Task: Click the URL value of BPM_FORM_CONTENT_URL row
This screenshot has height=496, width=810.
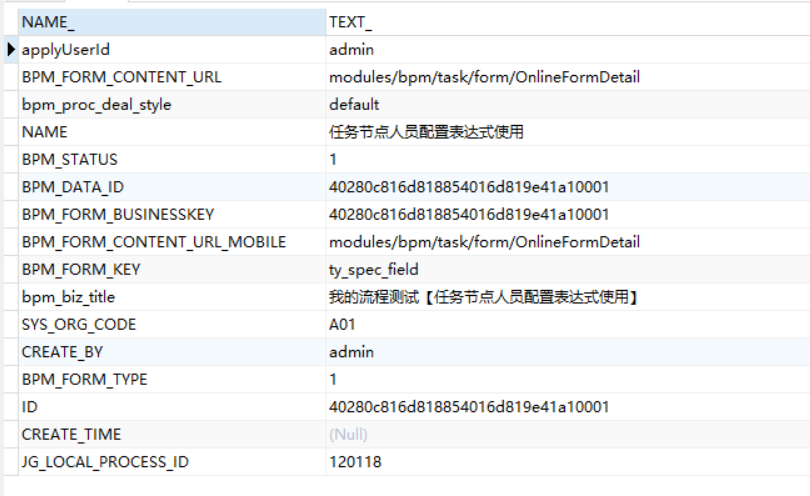Action: point(568,77)
